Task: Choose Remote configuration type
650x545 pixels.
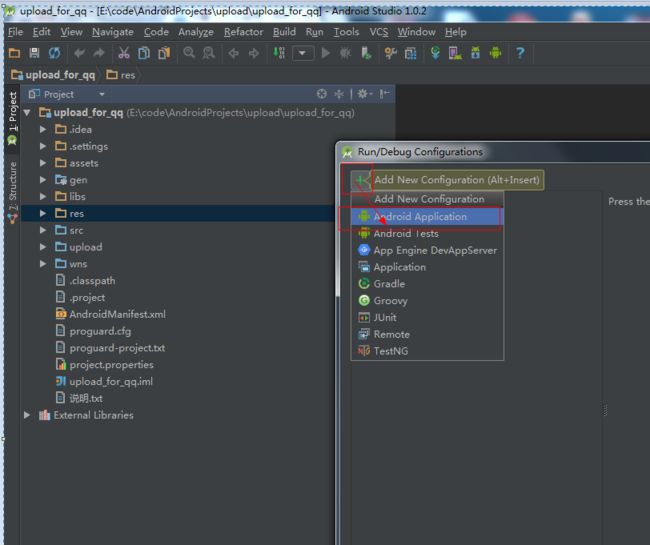Action: coord(427,334)
